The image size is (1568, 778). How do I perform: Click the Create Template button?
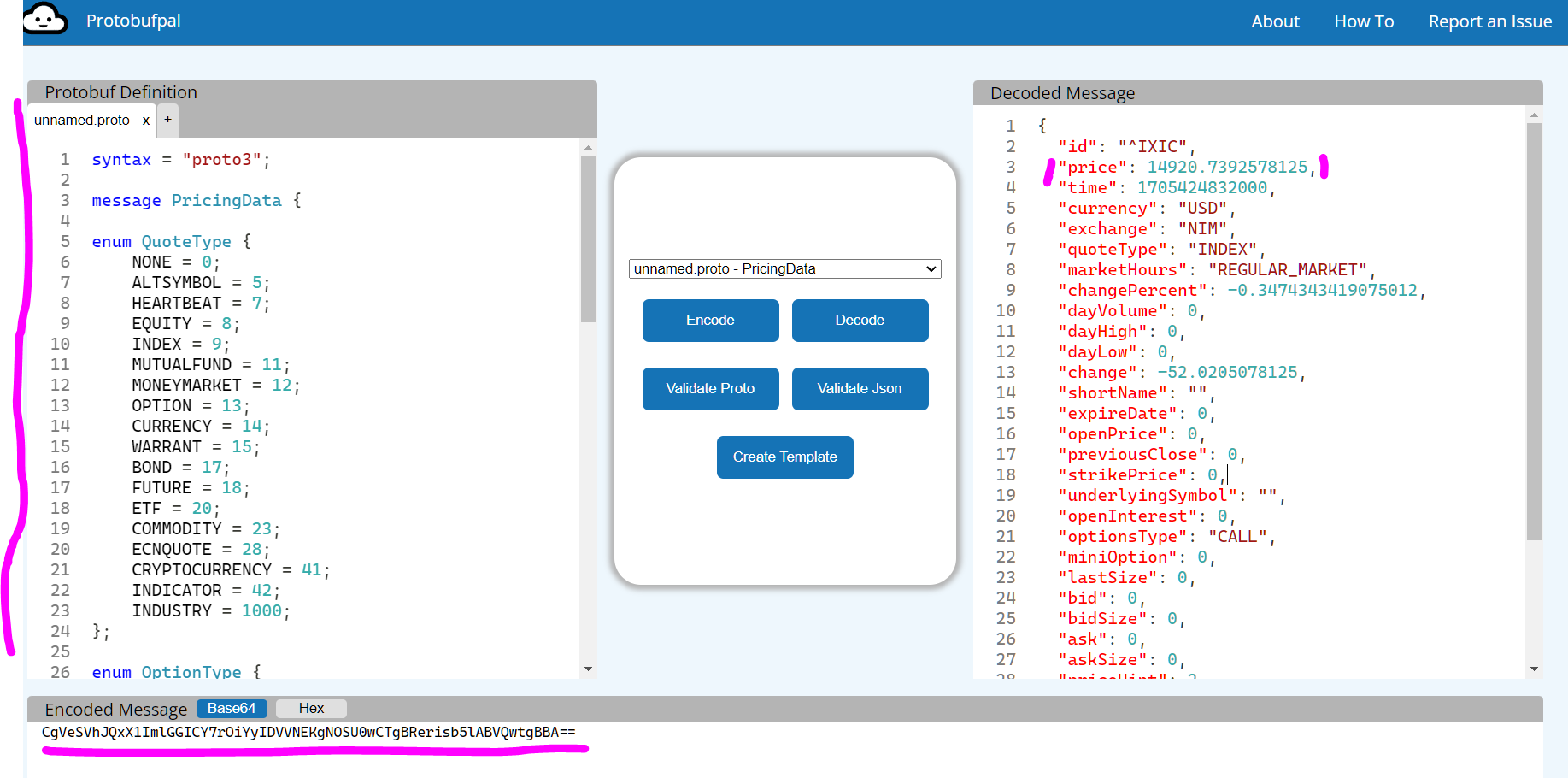pos(784,457)
